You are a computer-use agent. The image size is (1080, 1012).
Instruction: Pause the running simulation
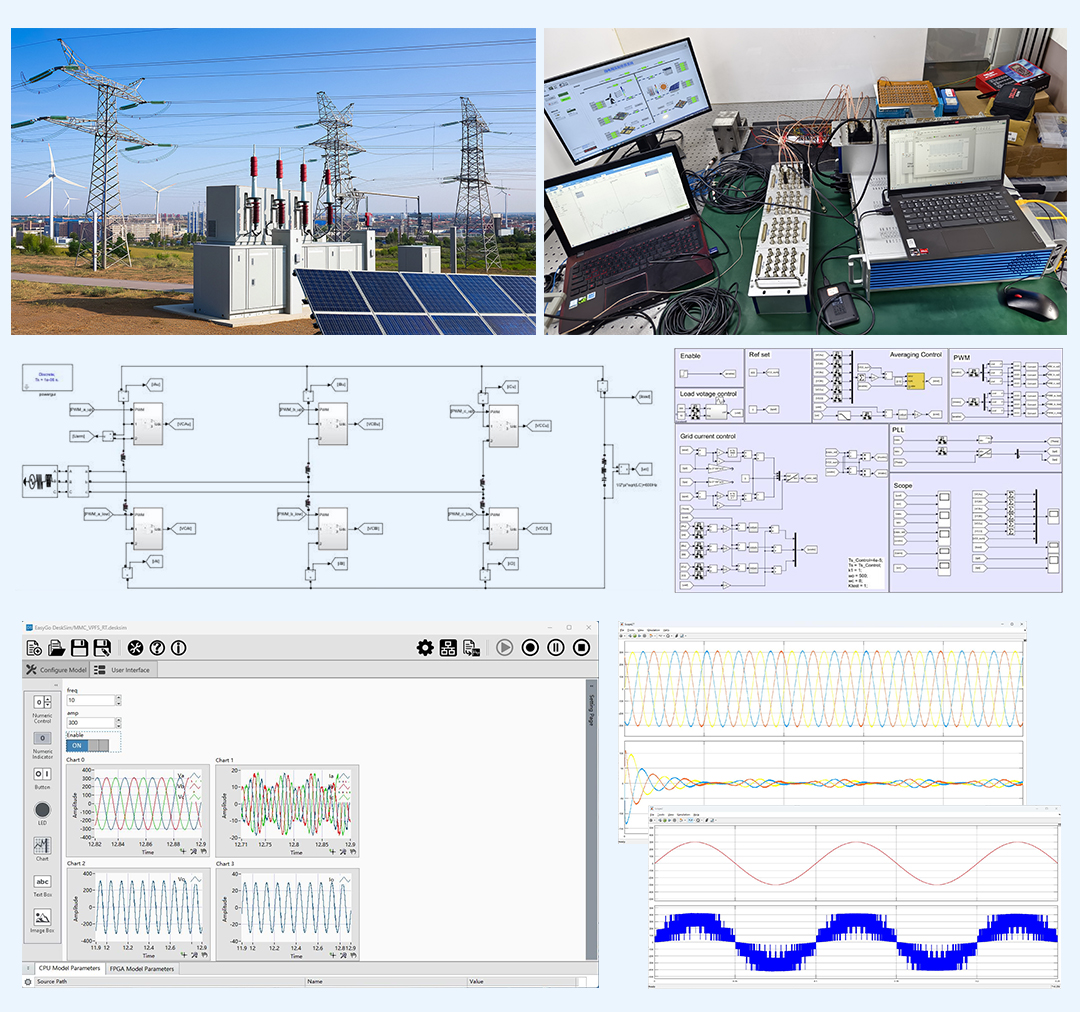tap(556, 648)
